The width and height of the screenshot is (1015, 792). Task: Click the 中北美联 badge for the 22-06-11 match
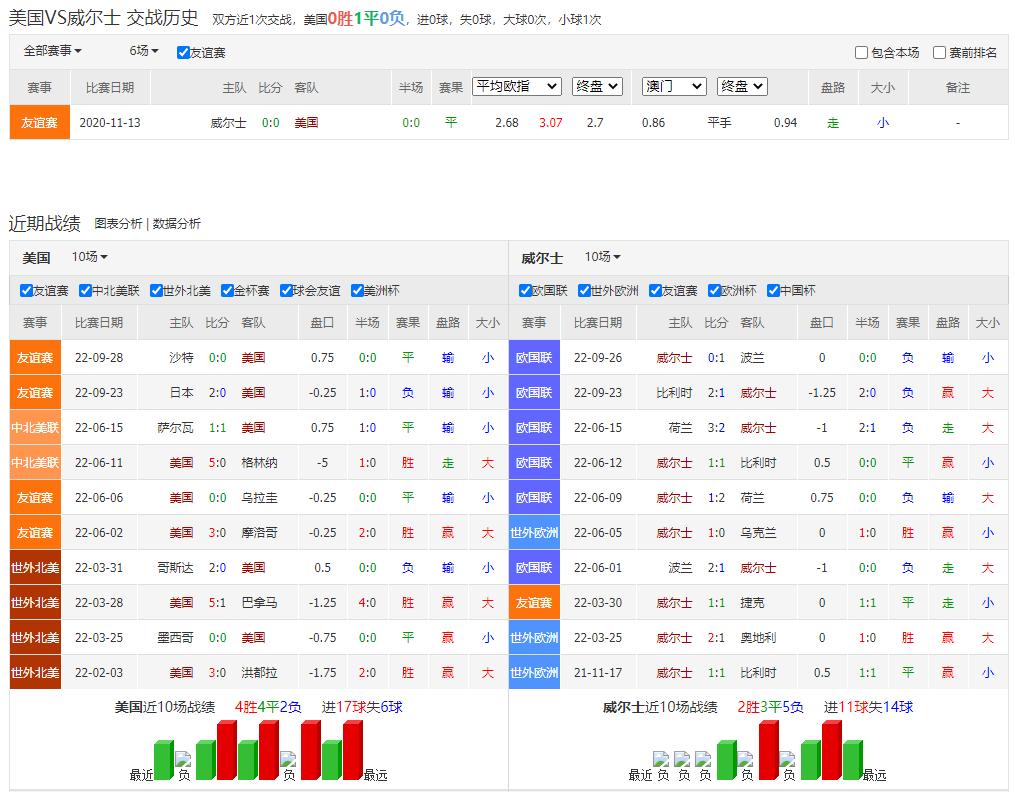[35, 462]
